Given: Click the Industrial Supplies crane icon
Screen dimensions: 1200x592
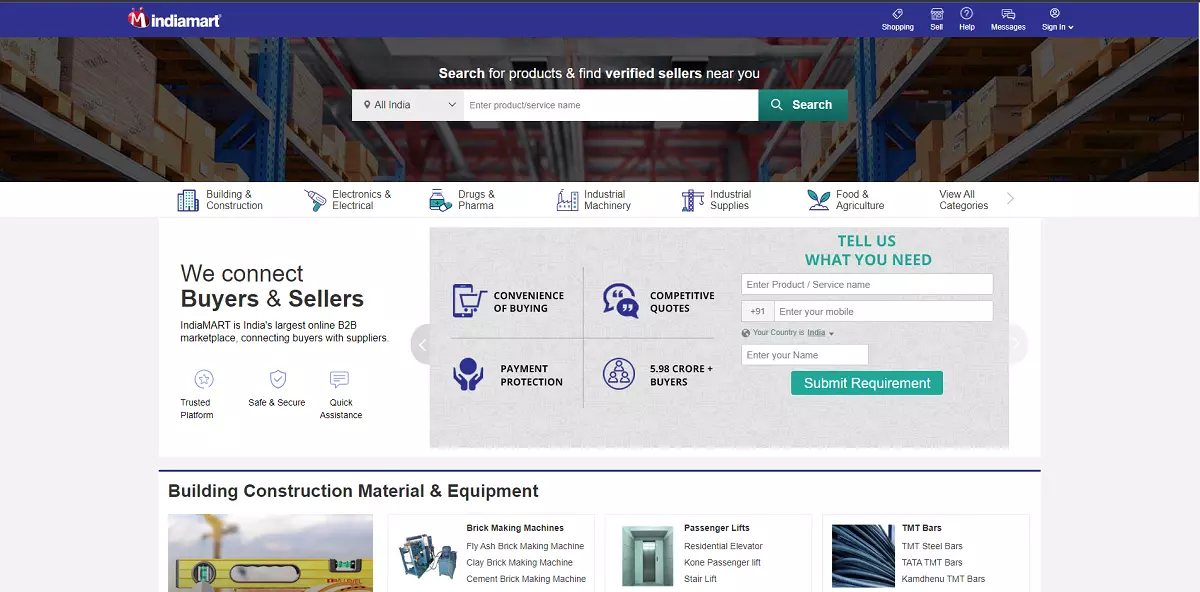Looking at the screenshot, I should [x=693, y=200].
